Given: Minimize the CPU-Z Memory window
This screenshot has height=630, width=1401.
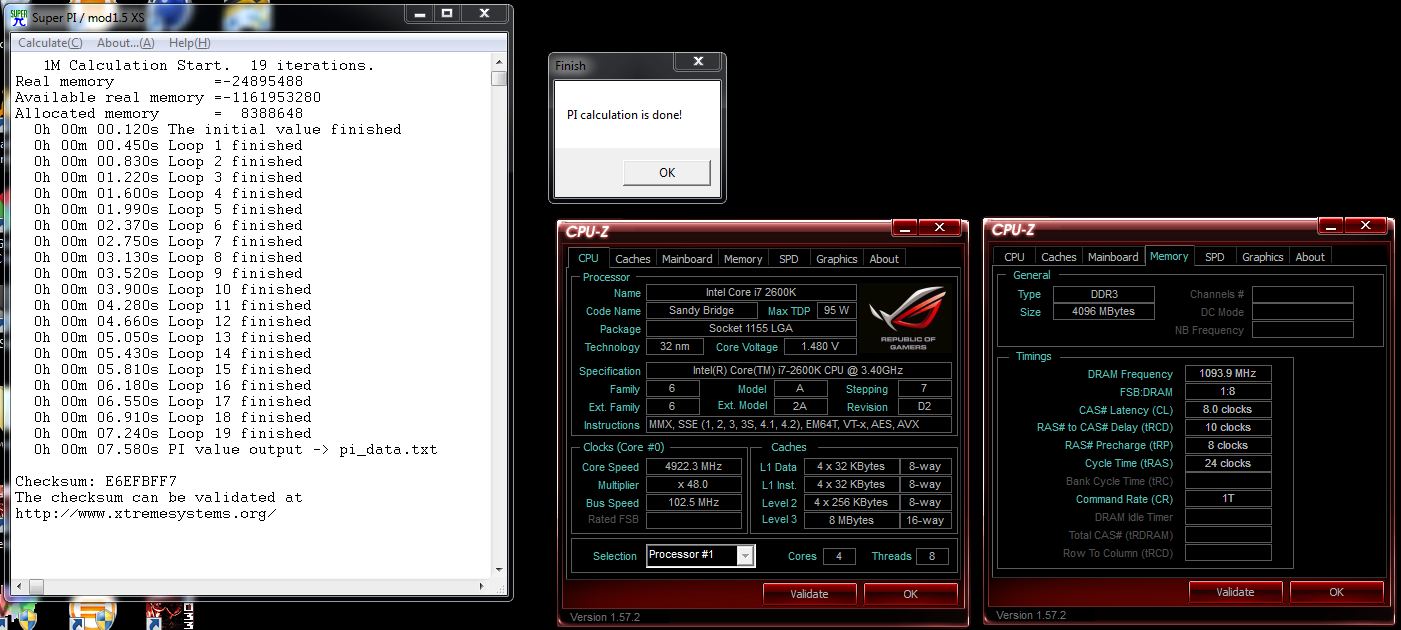Looking at the screenshot, I should click(x=1329, y=226).
